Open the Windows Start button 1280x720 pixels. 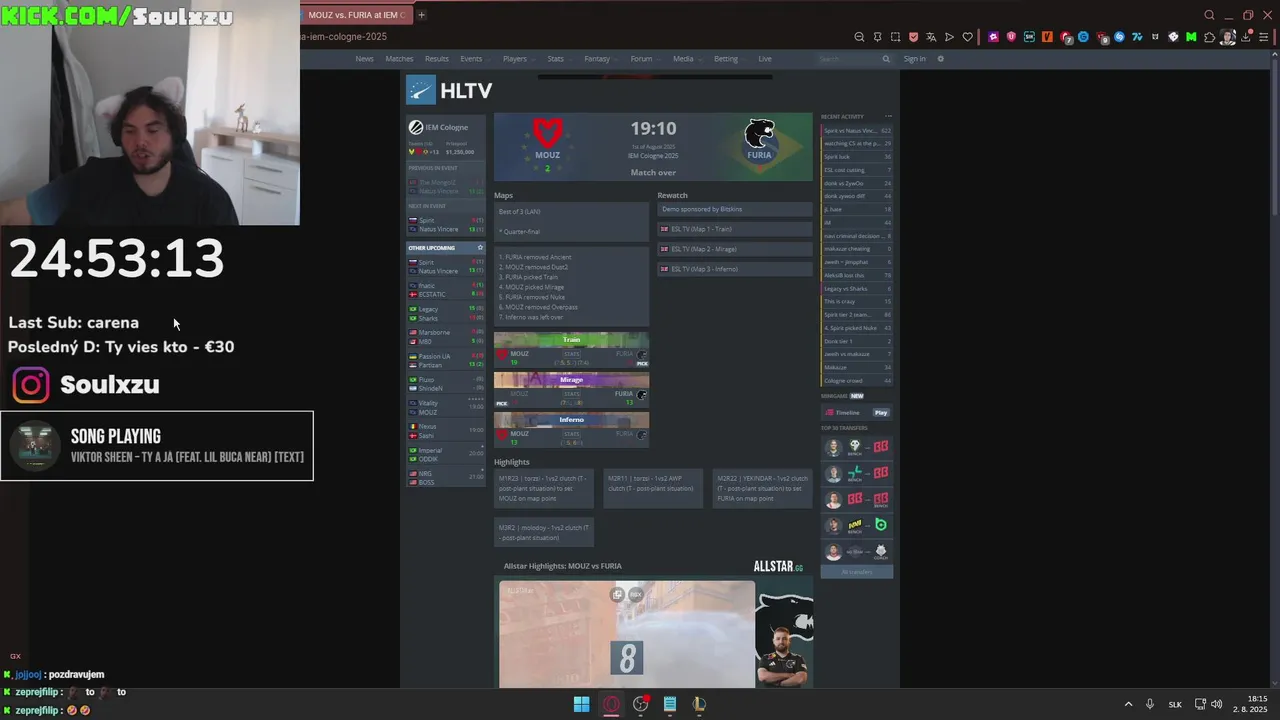(x=581, y=704)
